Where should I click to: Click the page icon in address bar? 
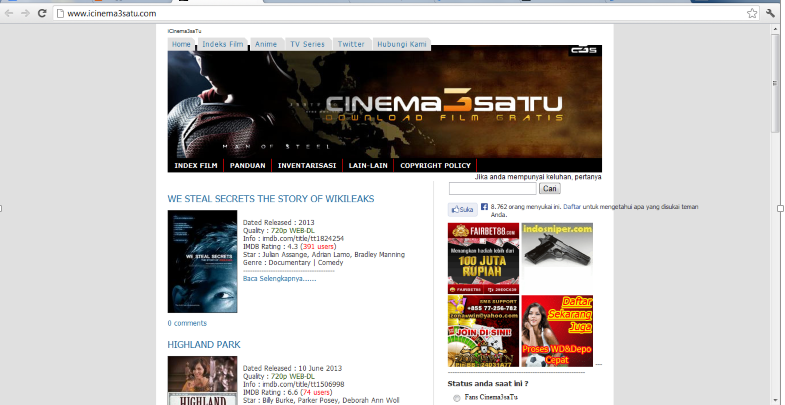click(x=61, y=14)
